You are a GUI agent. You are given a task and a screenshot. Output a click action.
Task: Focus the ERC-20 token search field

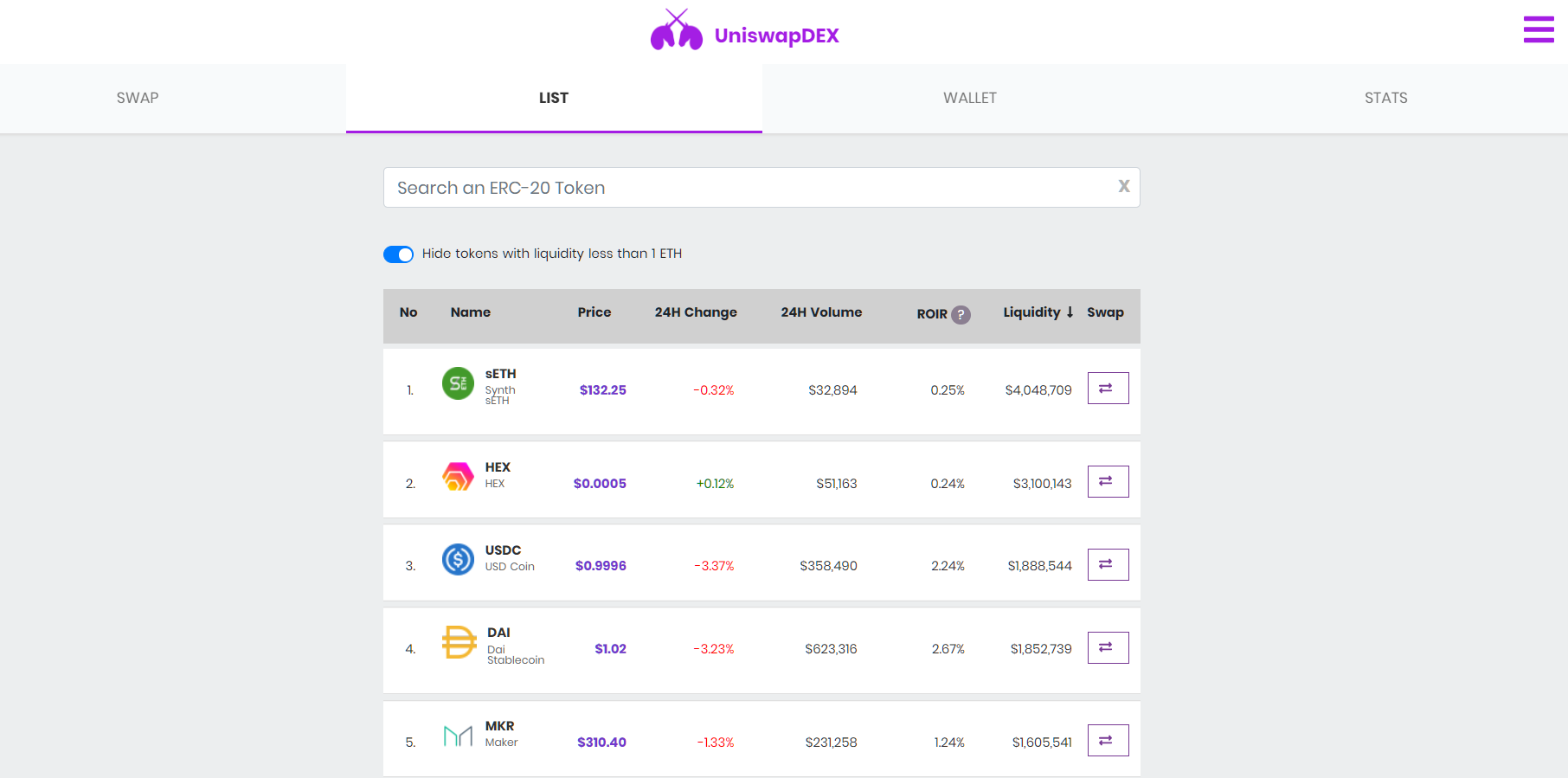[744, 188]
